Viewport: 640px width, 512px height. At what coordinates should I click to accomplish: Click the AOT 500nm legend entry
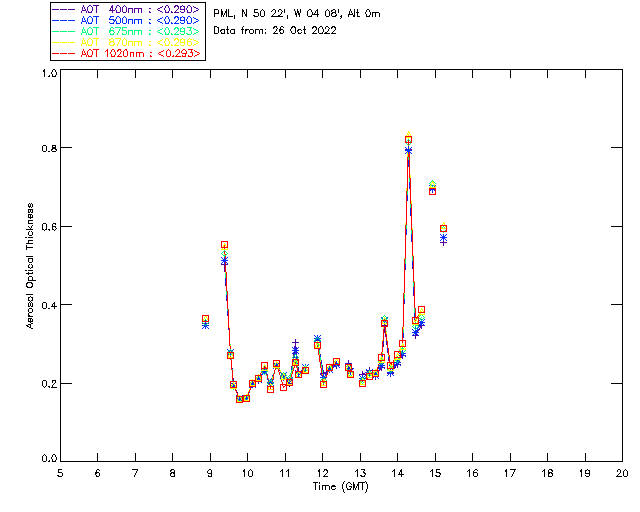(x=127, y=20)
